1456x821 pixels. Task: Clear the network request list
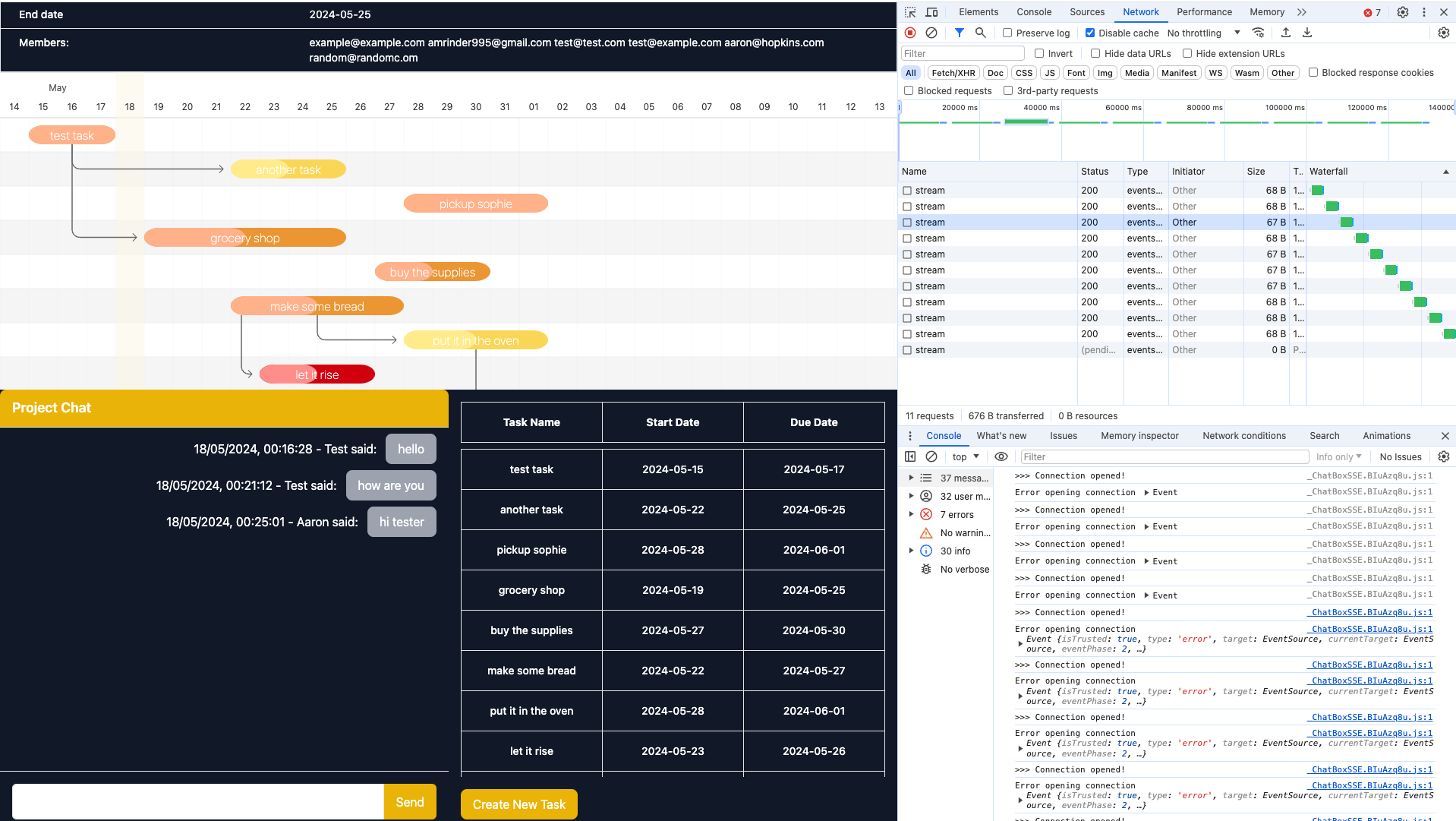pos(932,33)
